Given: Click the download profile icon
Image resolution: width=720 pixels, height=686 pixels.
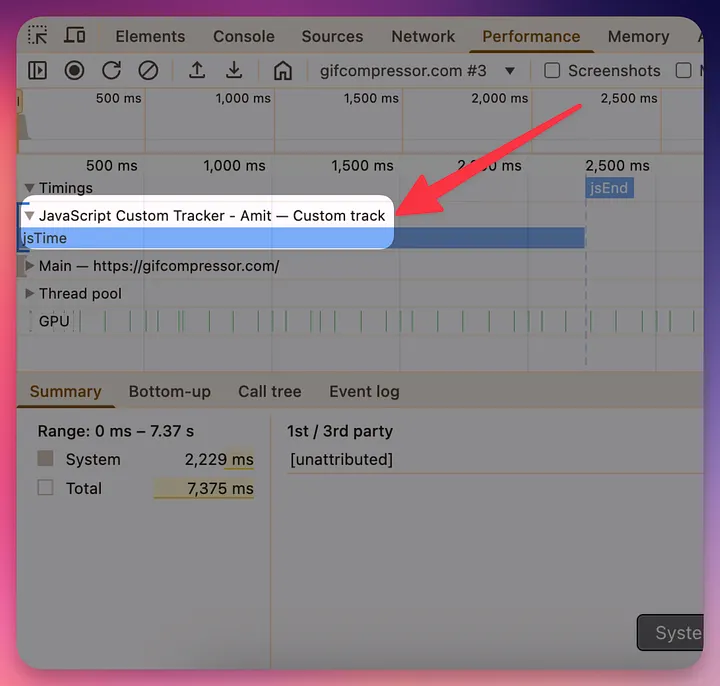Looking at the screenshot, I should click(234, 71).
